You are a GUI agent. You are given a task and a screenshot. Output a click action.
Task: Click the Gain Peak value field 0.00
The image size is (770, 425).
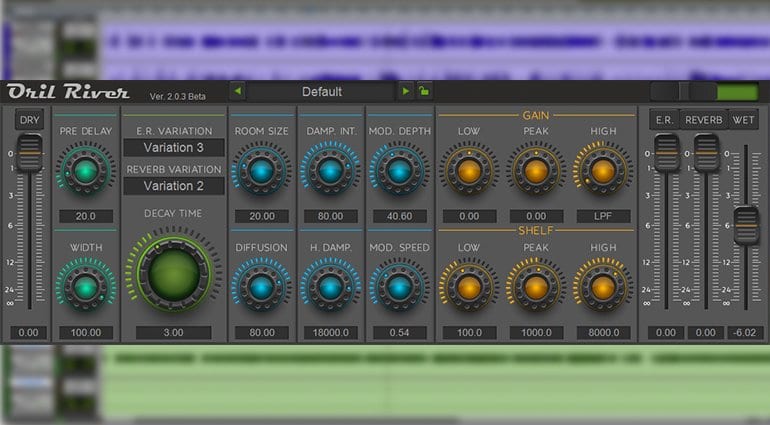pyautogui.click(x=536, y=216)
